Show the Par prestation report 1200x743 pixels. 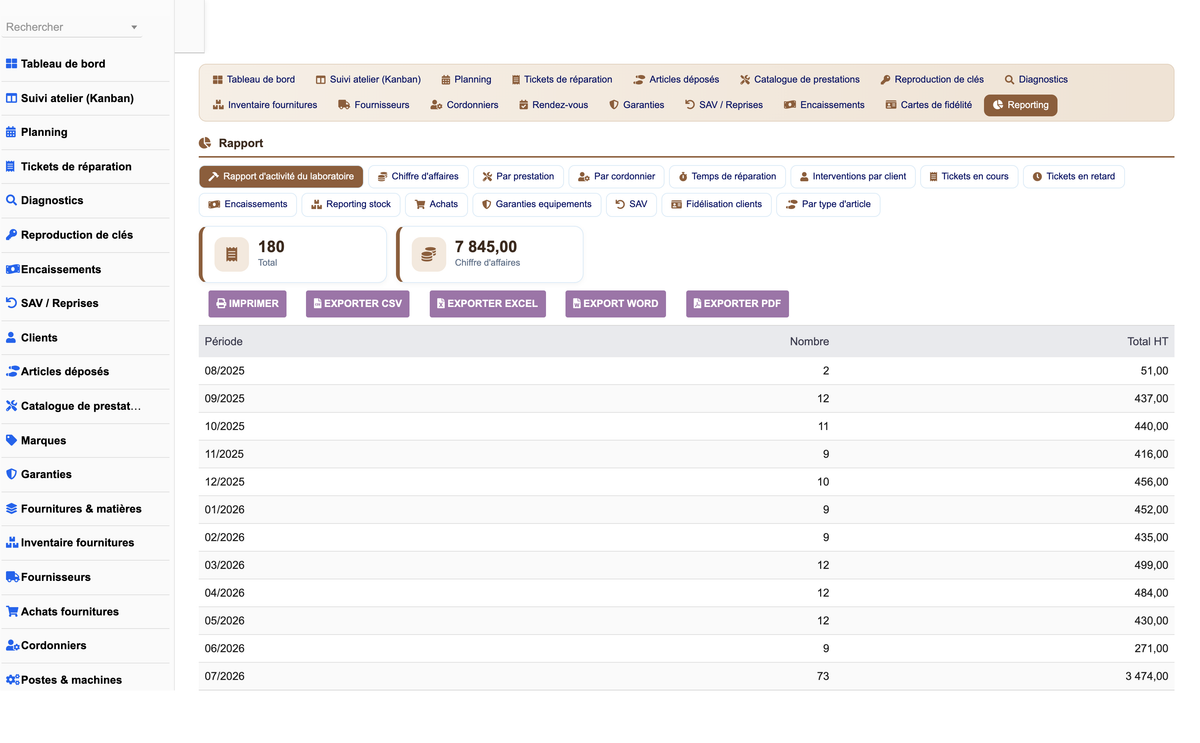click(518, 177)
